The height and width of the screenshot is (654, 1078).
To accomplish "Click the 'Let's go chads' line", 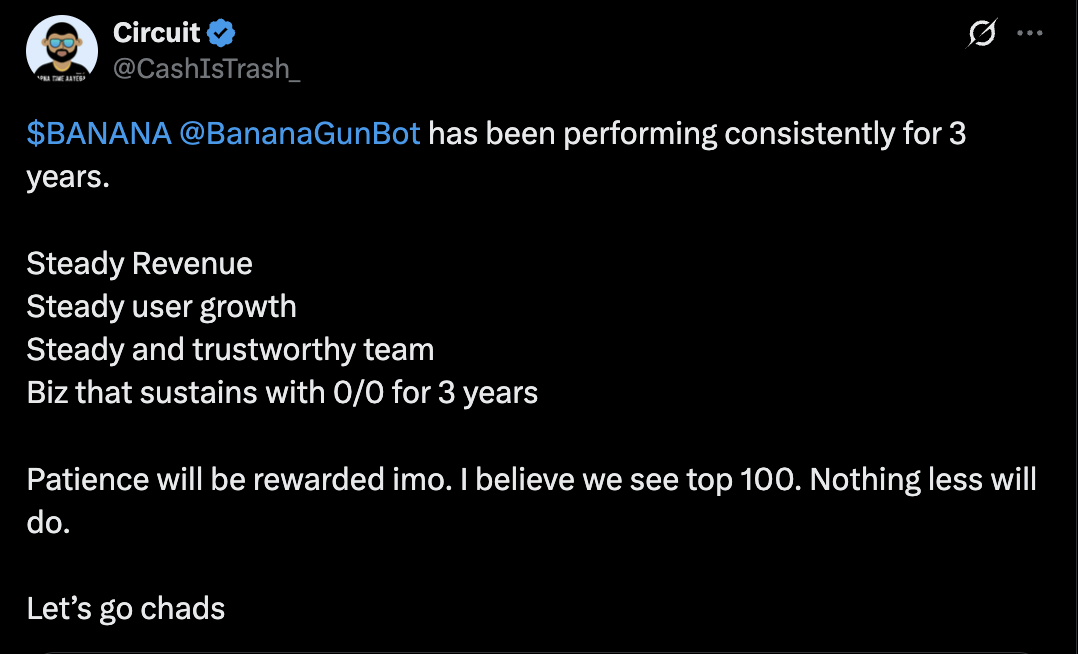I will 126,609.
